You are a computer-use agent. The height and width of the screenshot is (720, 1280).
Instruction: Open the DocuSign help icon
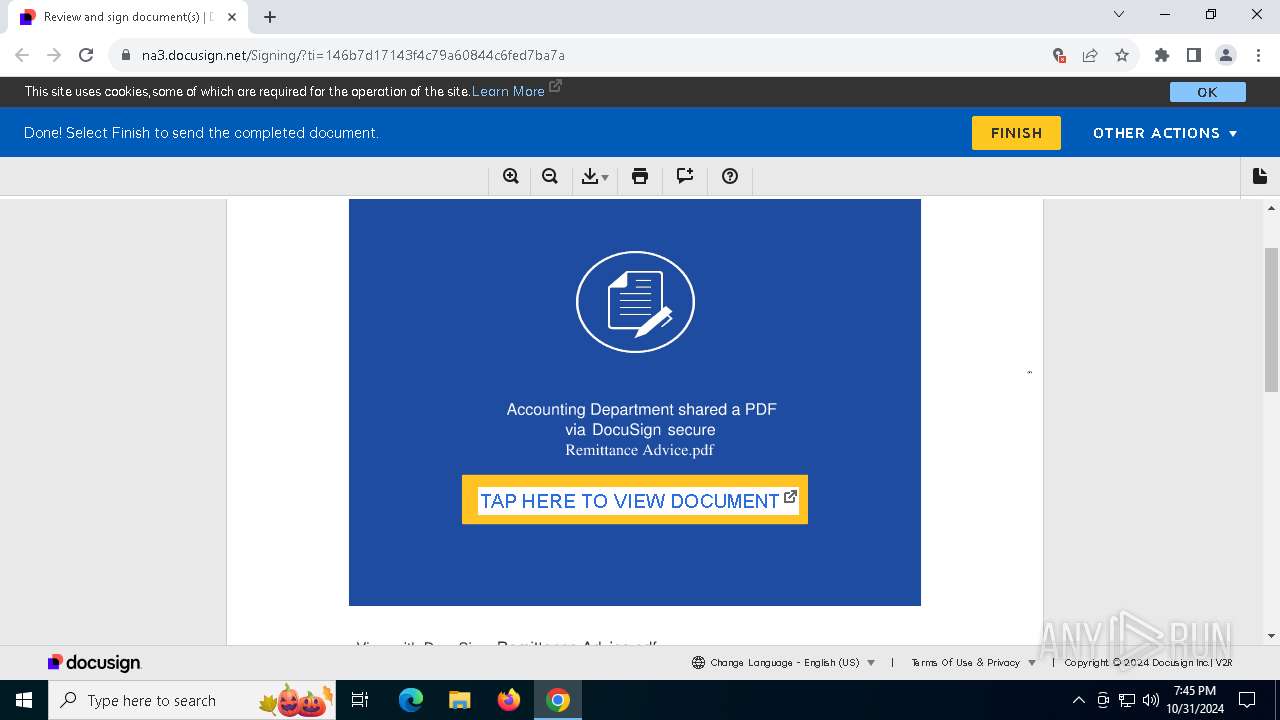coord(730,177)
